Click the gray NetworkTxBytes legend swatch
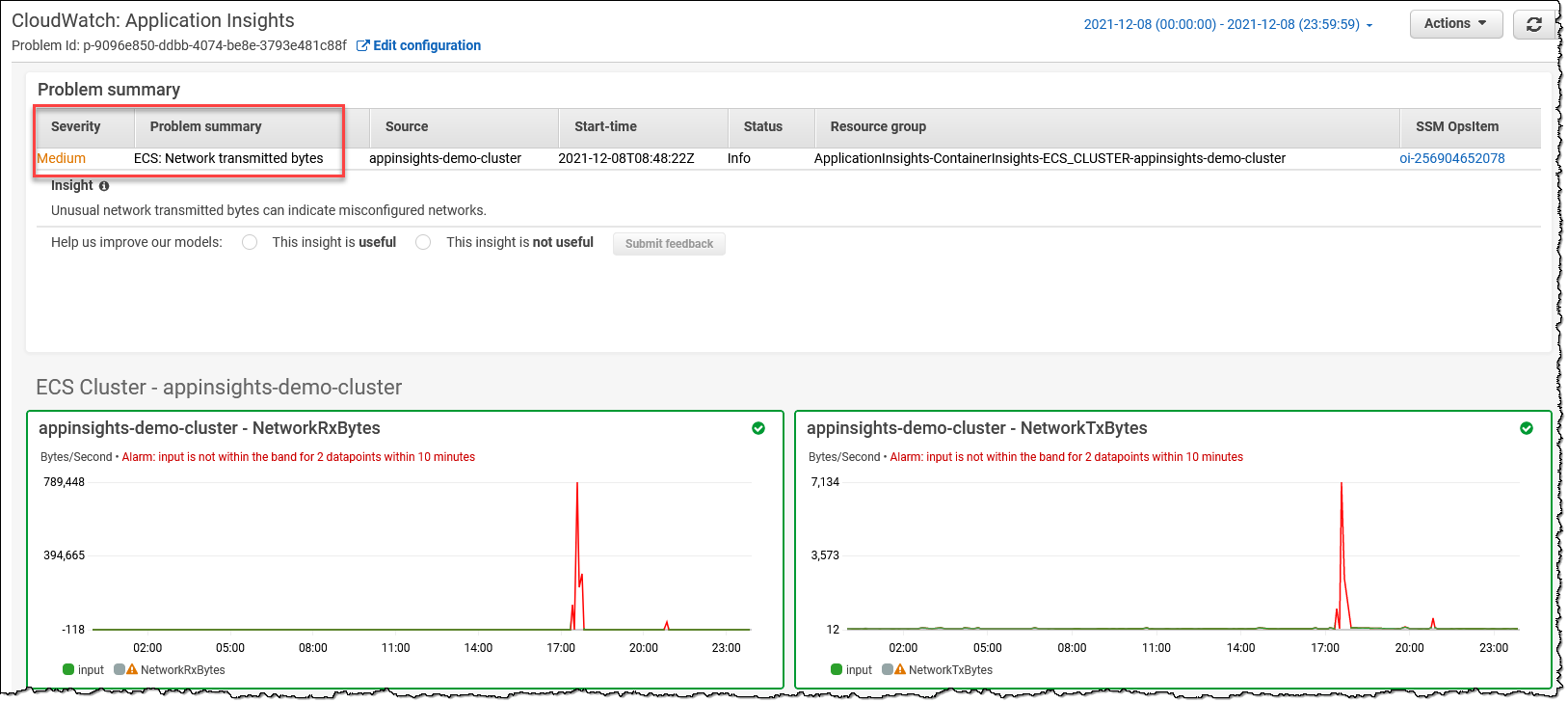 point(888,669)
